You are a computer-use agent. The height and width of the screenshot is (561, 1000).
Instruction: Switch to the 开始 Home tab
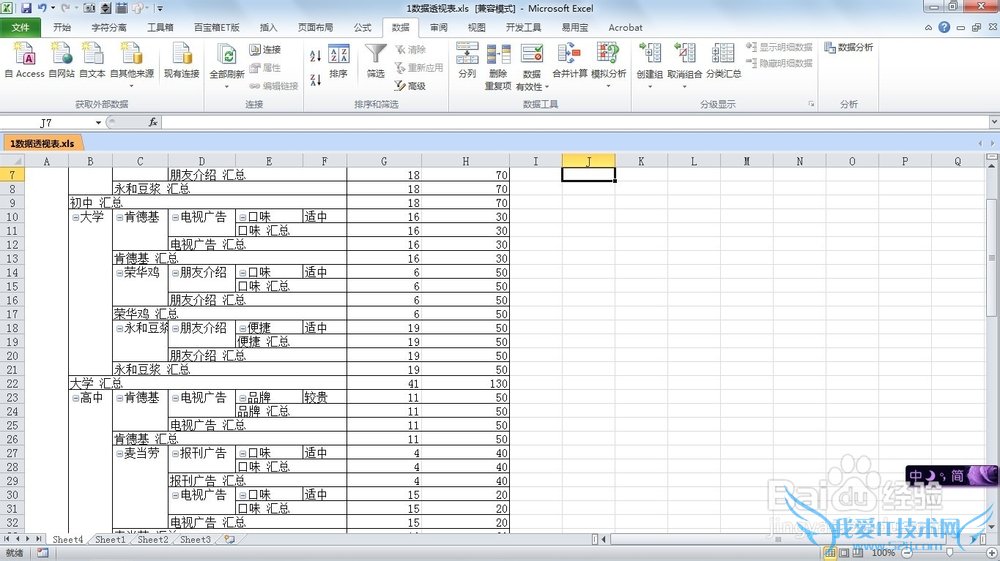(x=62, y=27)
